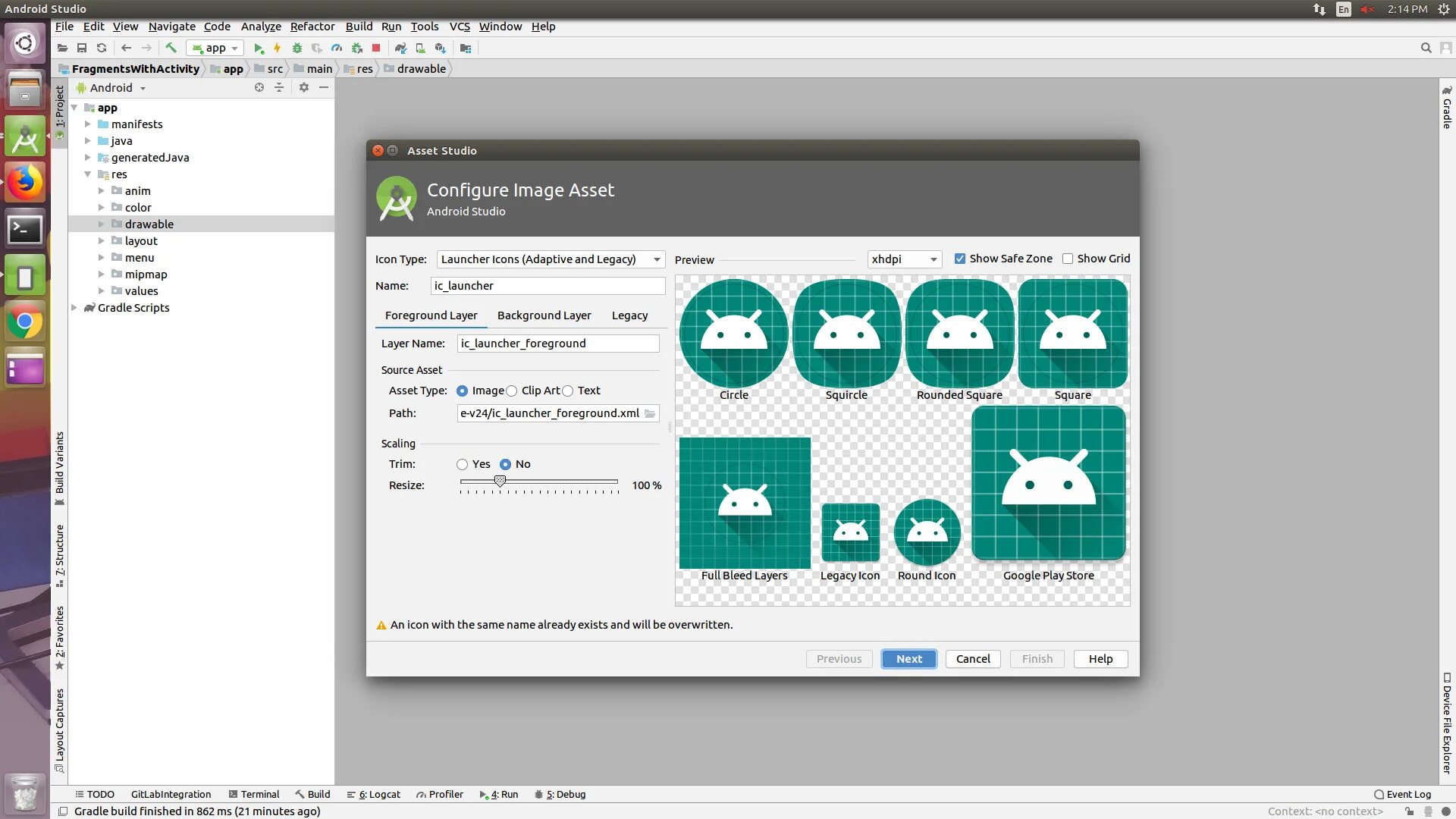Open the xhdpi density dropdown
This screenshot has height=819, width=1456.
pyautogui.click(x=905, y=259)
